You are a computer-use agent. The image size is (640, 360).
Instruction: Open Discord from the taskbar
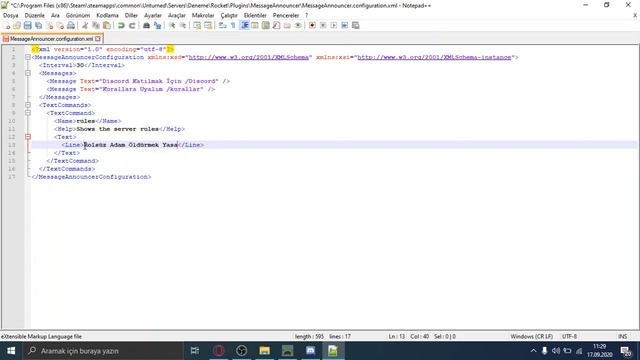(x=310, y=351)
